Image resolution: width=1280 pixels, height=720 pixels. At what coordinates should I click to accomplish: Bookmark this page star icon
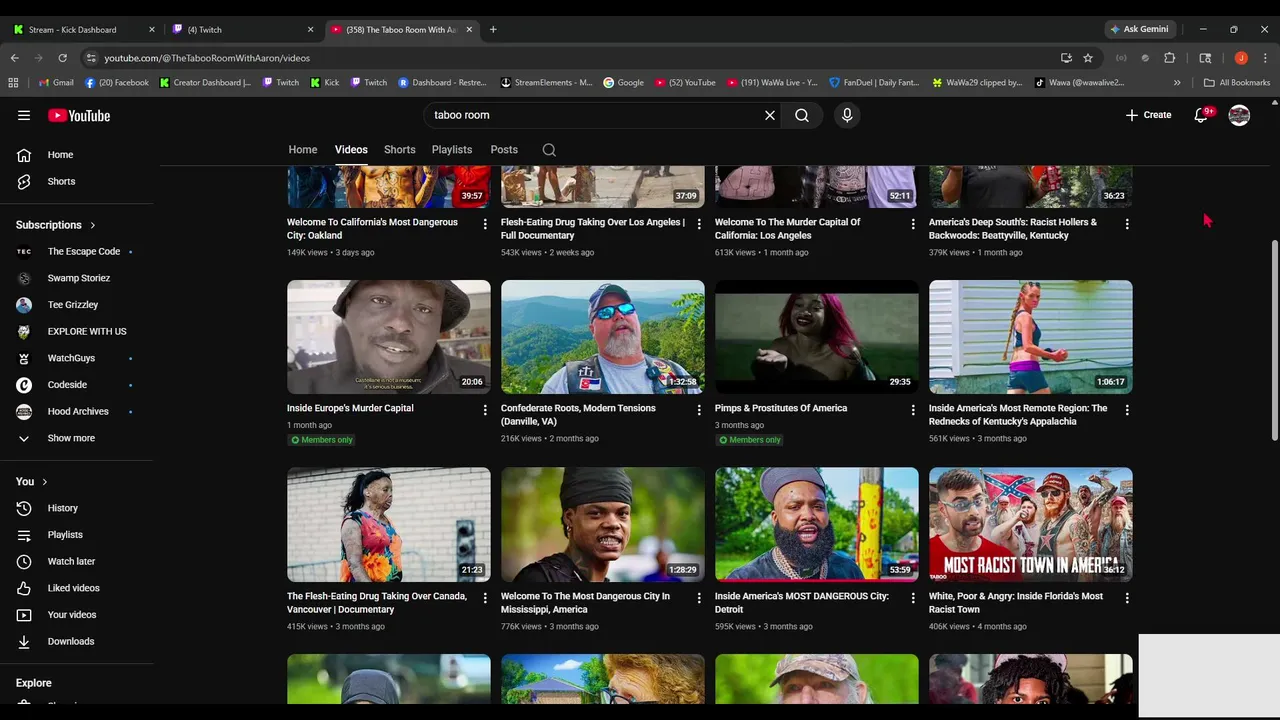1088,58
